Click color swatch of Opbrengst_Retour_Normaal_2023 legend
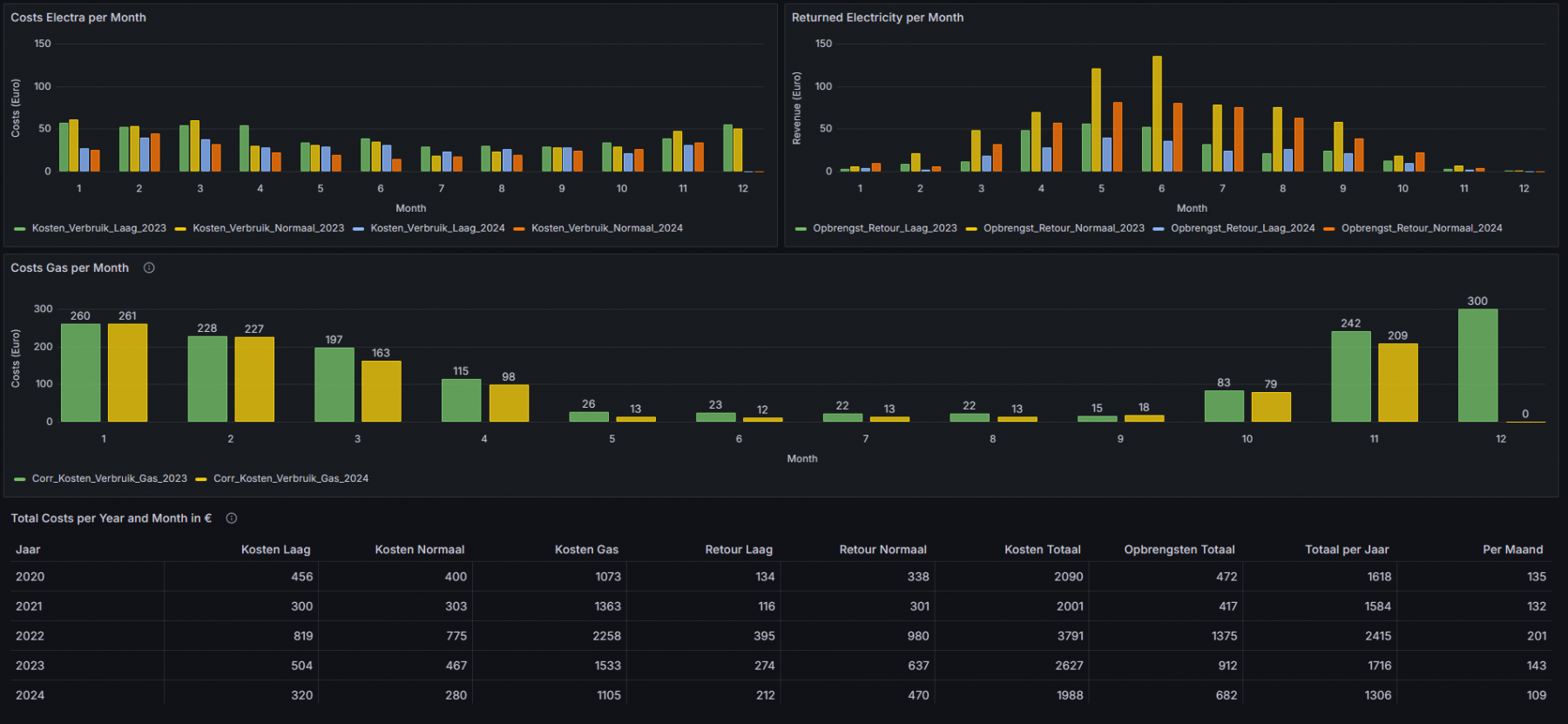 tap(971, 229)
